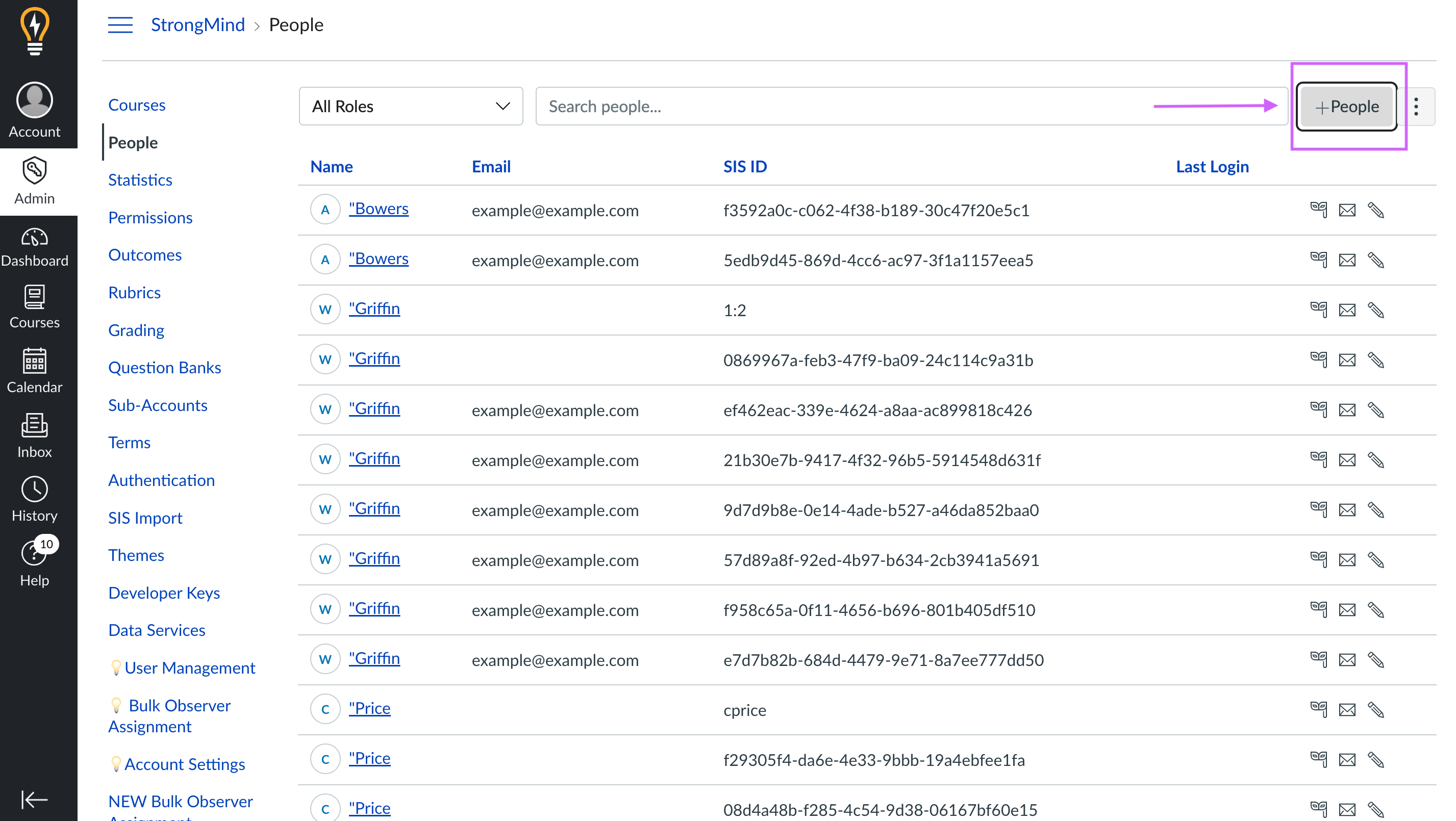
Task: Open Sub-Accounts in account navigation
Action: coord(158,405)
